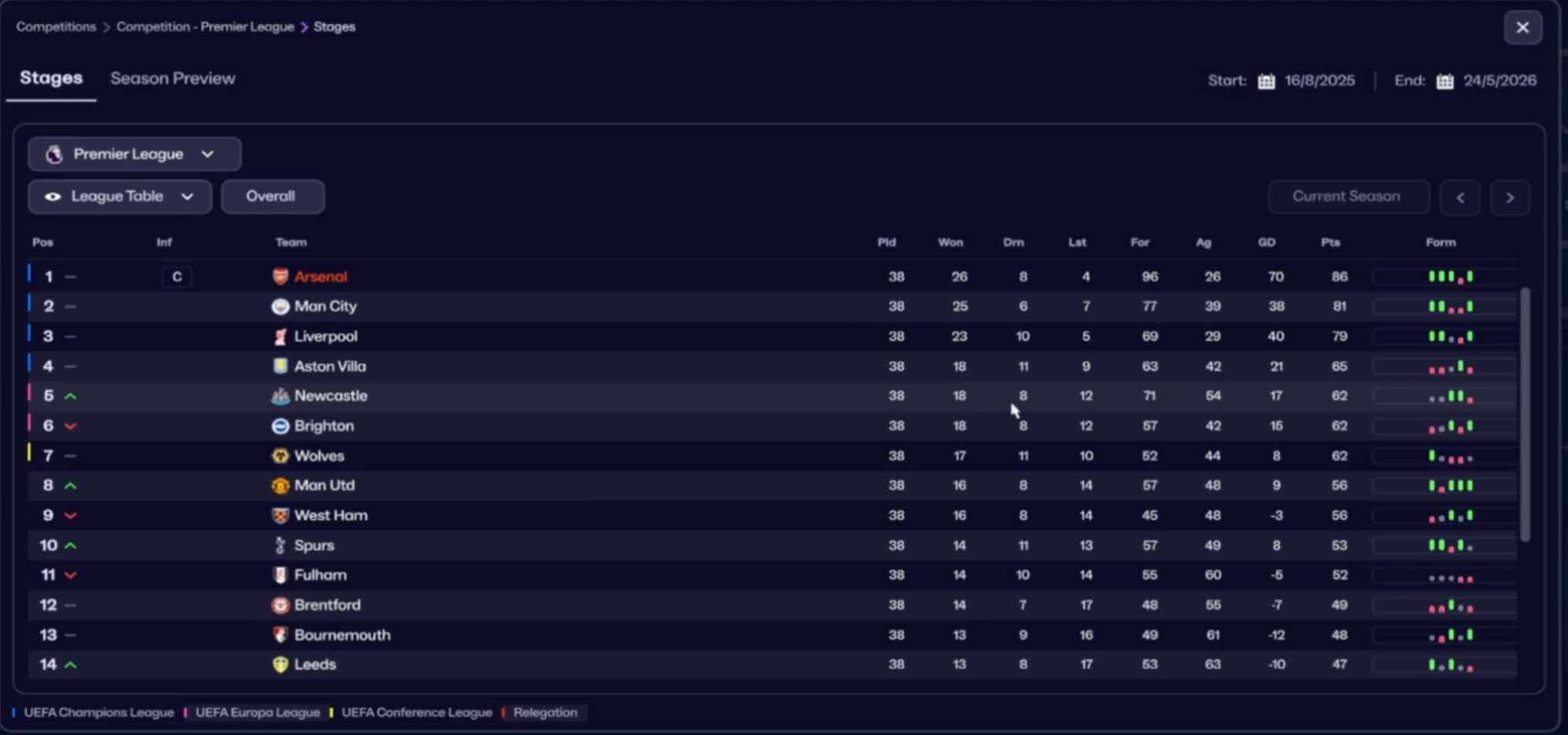The image size is (1568, 735).
Task: Click the Overall filter button
Action: 271,197
